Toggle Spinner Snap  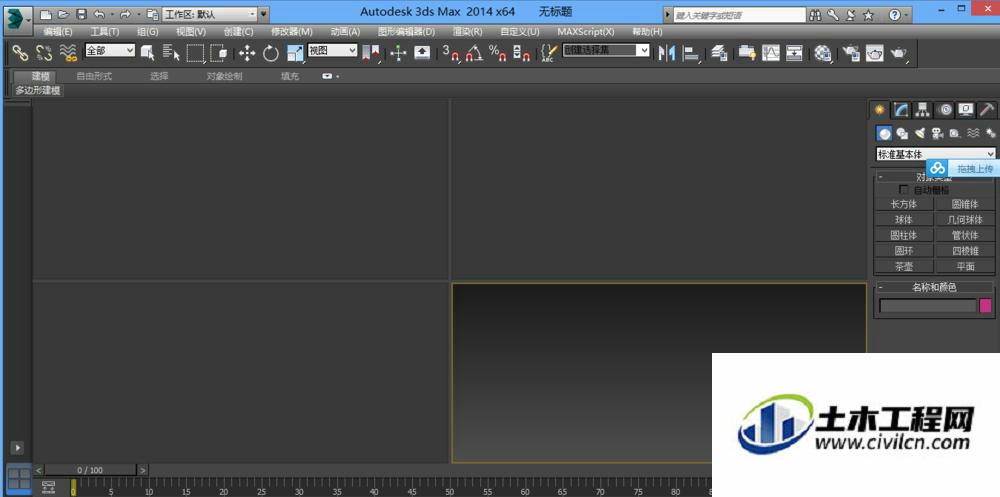(521, 54)
